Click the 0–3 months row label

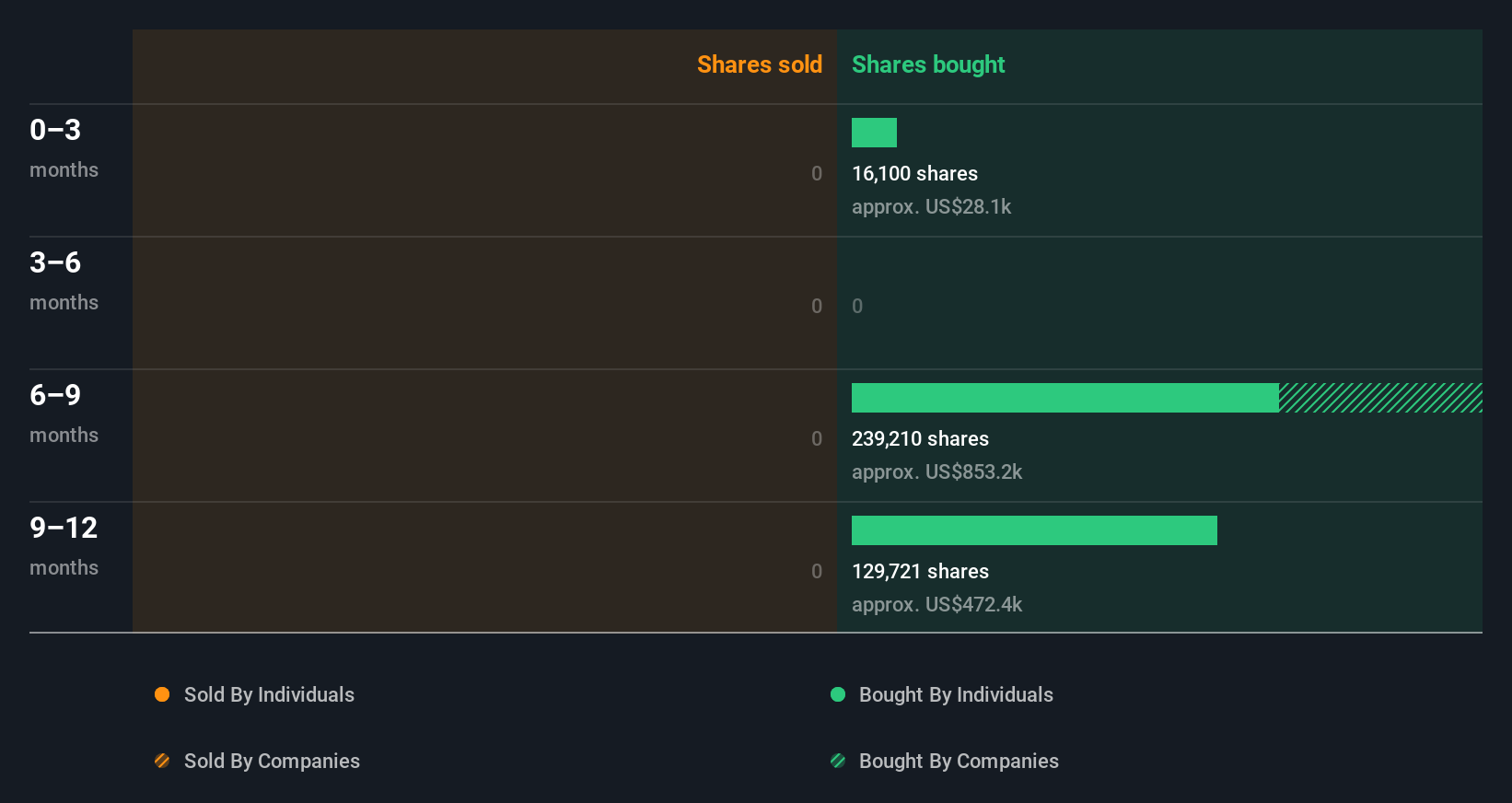pos(64,148)
